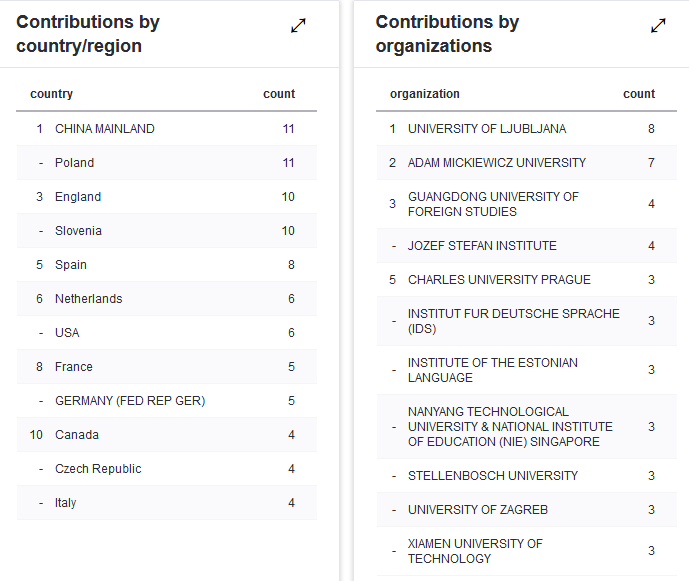The height and width of the screenshot is (581, 689).
Task: Sort organizations table by count header
Action: 639,94
